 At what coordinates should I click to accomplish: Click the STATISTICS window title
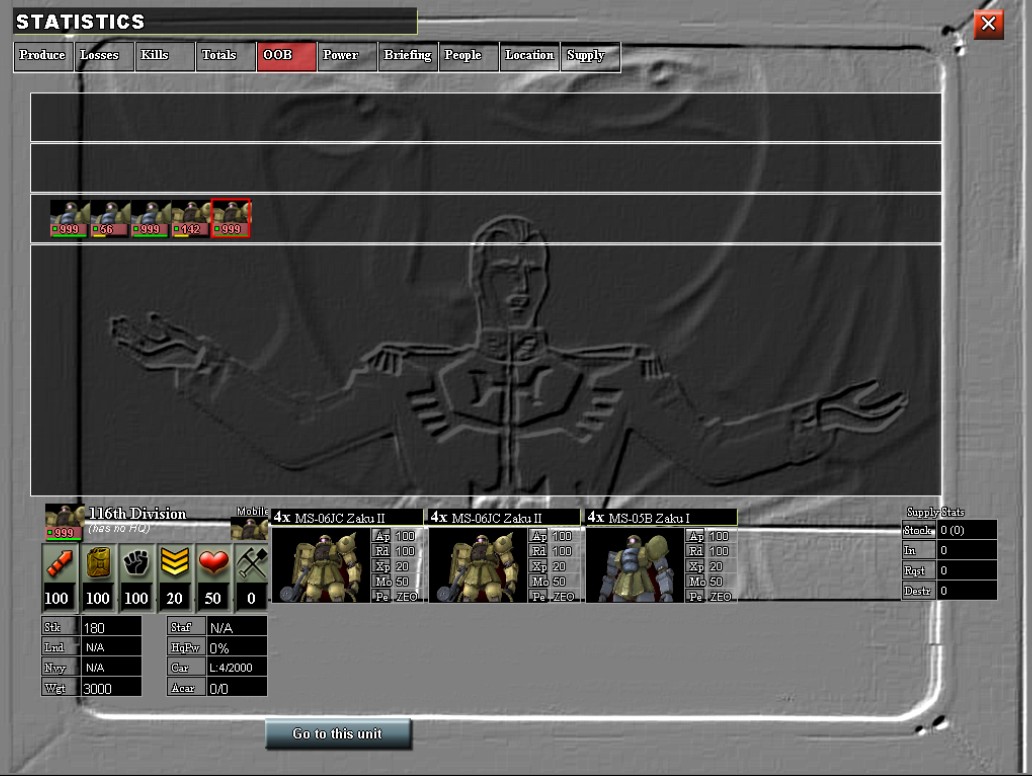(80, 22)
